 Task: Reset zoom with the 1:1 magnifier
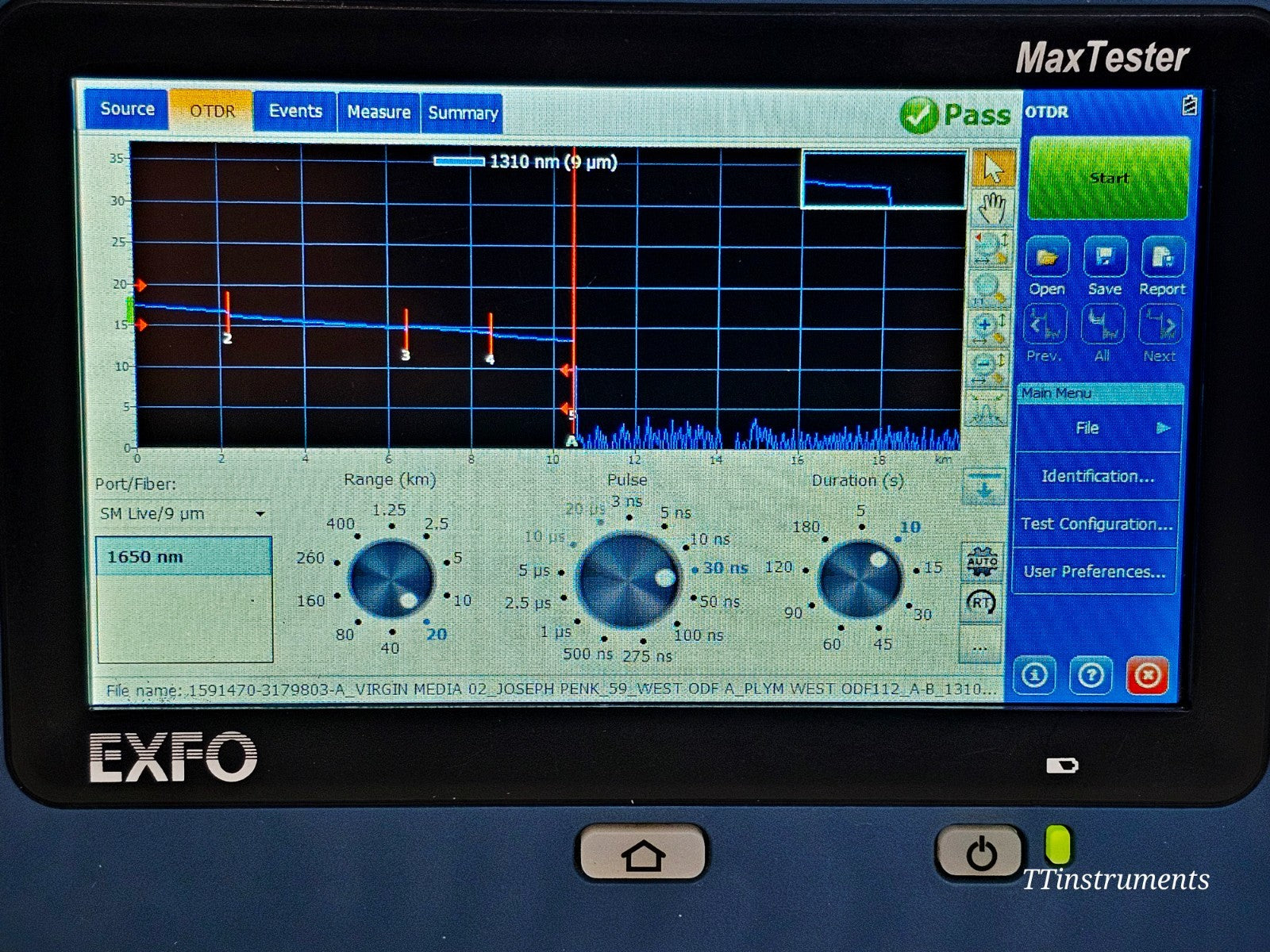coord(989,289)
